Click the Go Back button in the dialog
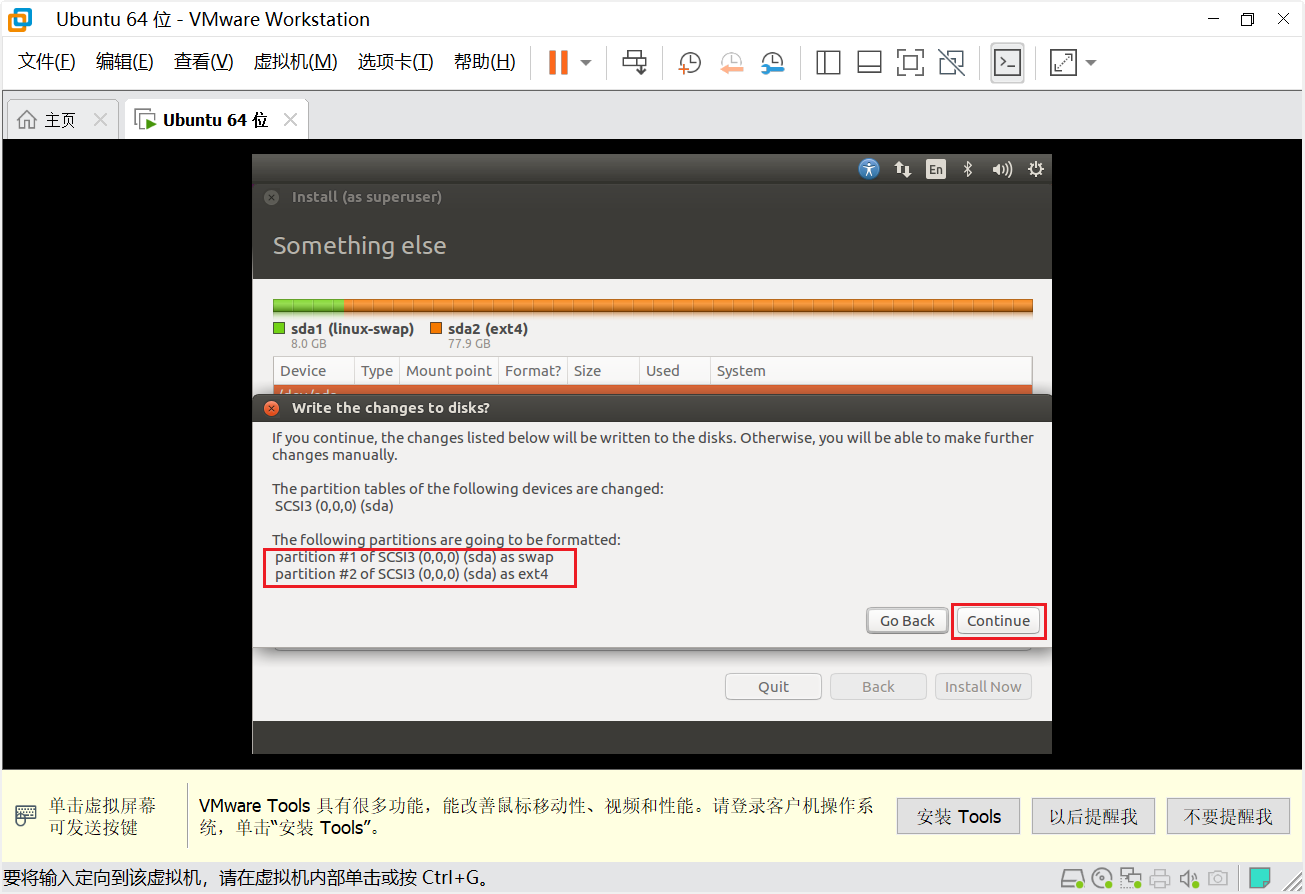Image resolution: width=1305 pixels, height=894 pixels. click(907, 621)
